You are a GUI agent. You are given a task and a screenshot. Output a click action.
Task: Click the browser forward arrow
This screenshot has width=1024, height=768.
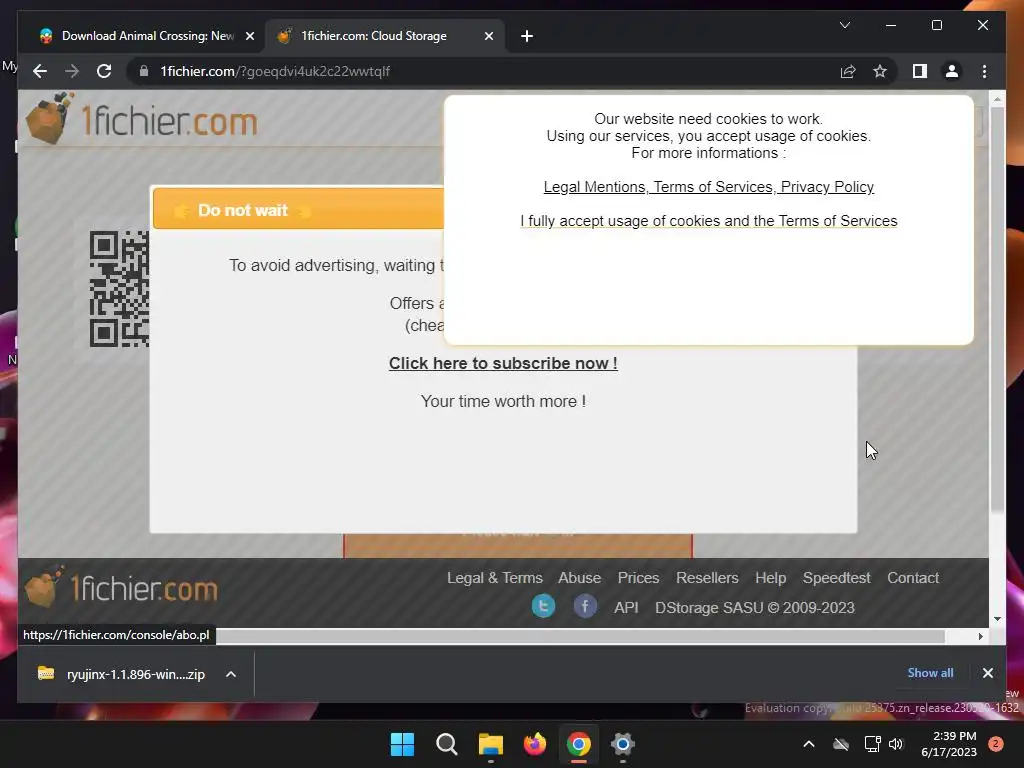pos(72,71)
